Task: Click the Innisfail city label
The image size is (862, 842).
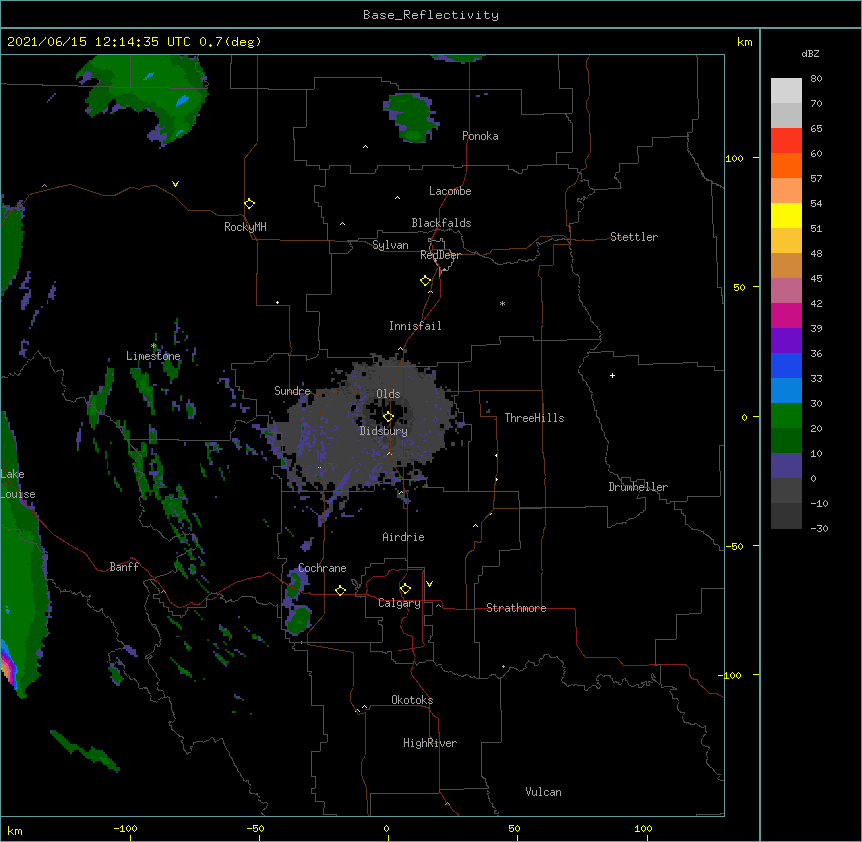Action: point(415,326)
